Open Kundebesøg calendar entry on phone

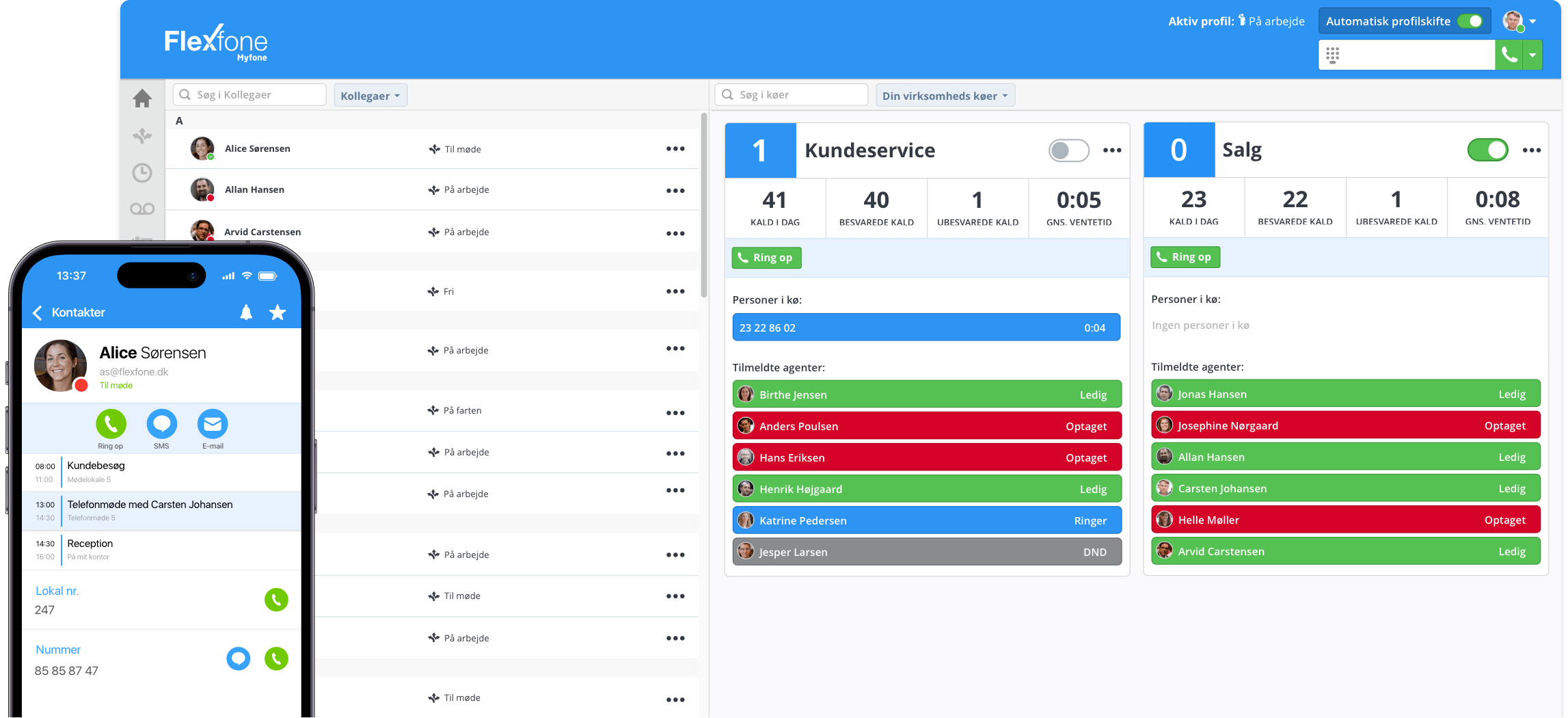pyautogui.click(x=162, y=472)
